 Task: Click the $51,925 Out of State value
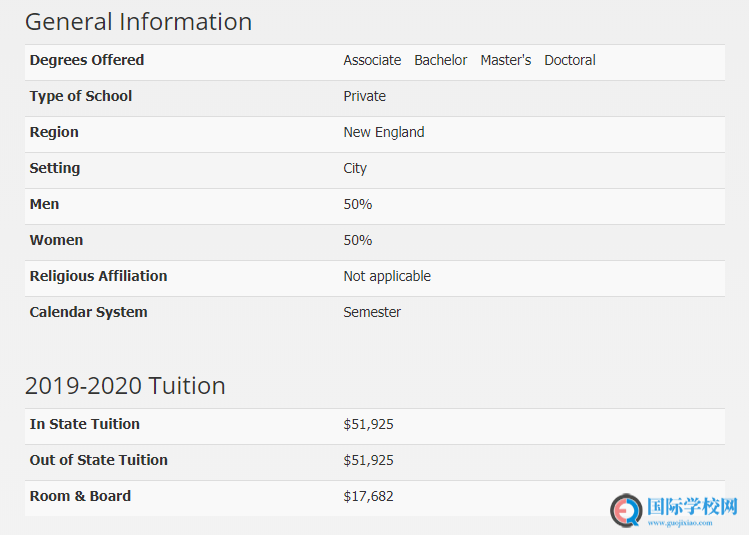(x=368, y=460)
